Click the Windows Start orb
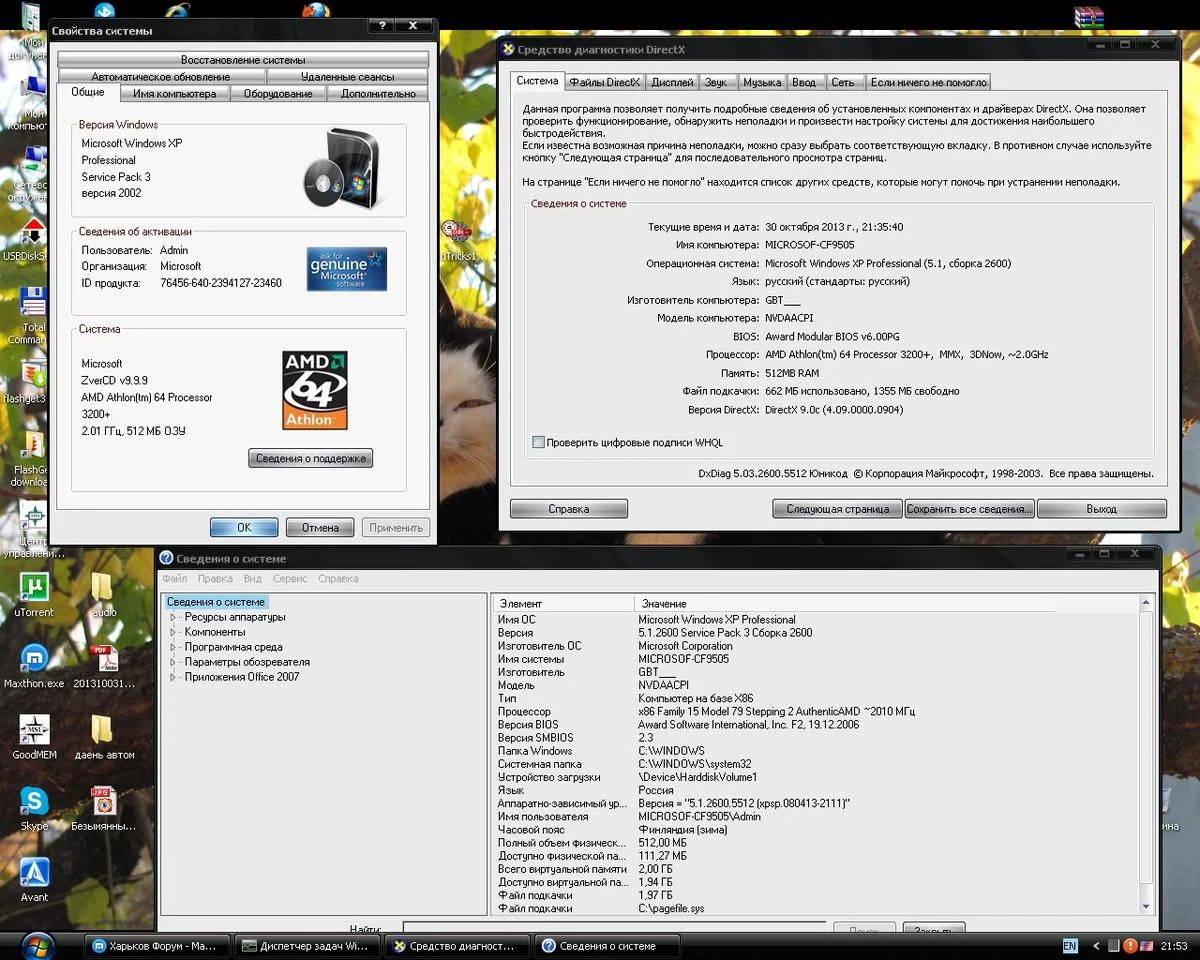Image resolution: width=1200 pixels, height=960 pixels. click(37, 946)
